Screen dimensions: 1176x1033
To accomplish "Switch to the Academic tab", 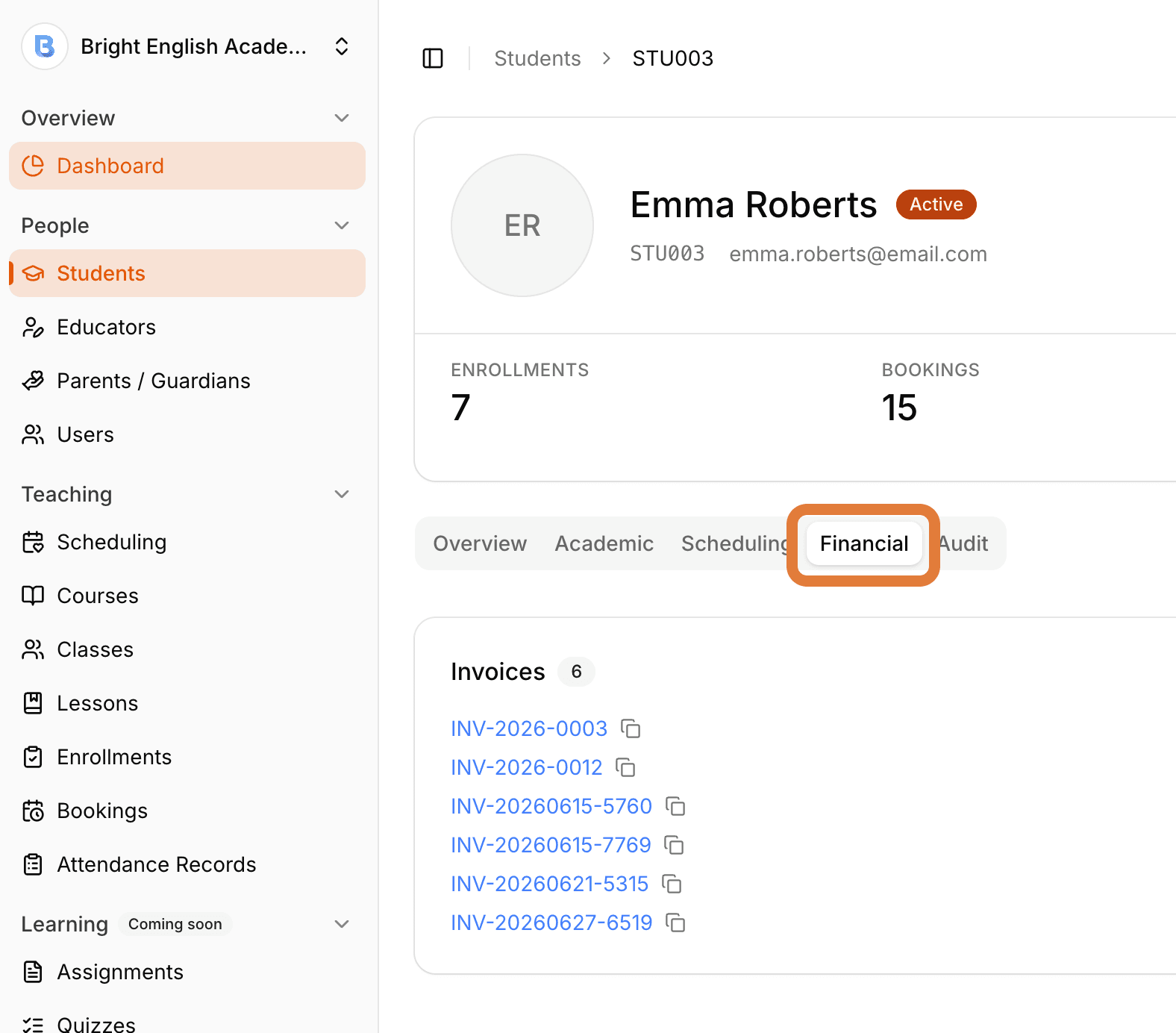I will point(604,543).
